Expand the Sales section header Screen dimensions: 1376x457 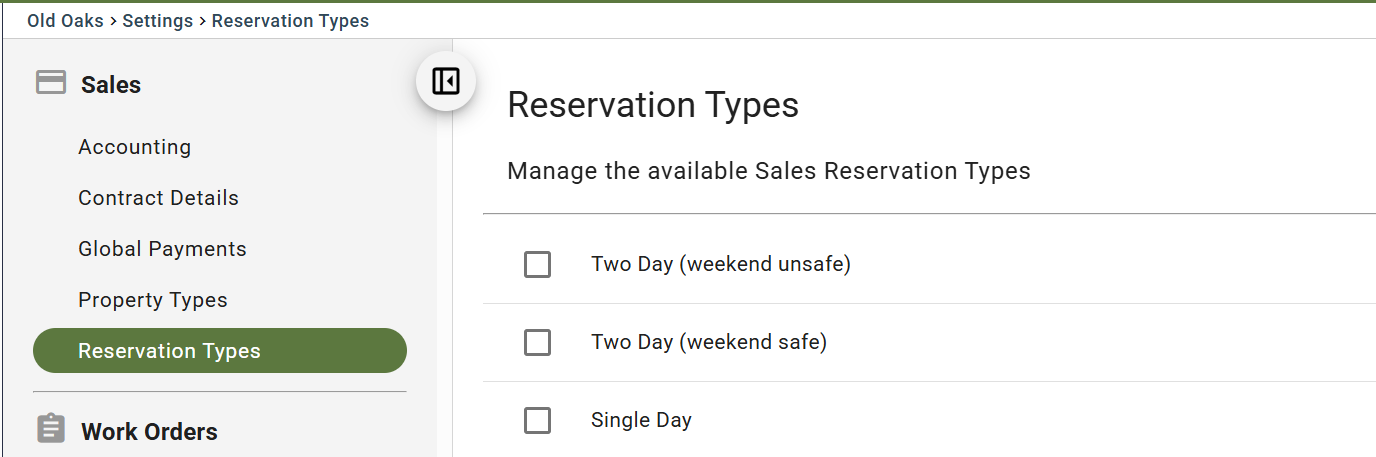(x=111, y=85)
